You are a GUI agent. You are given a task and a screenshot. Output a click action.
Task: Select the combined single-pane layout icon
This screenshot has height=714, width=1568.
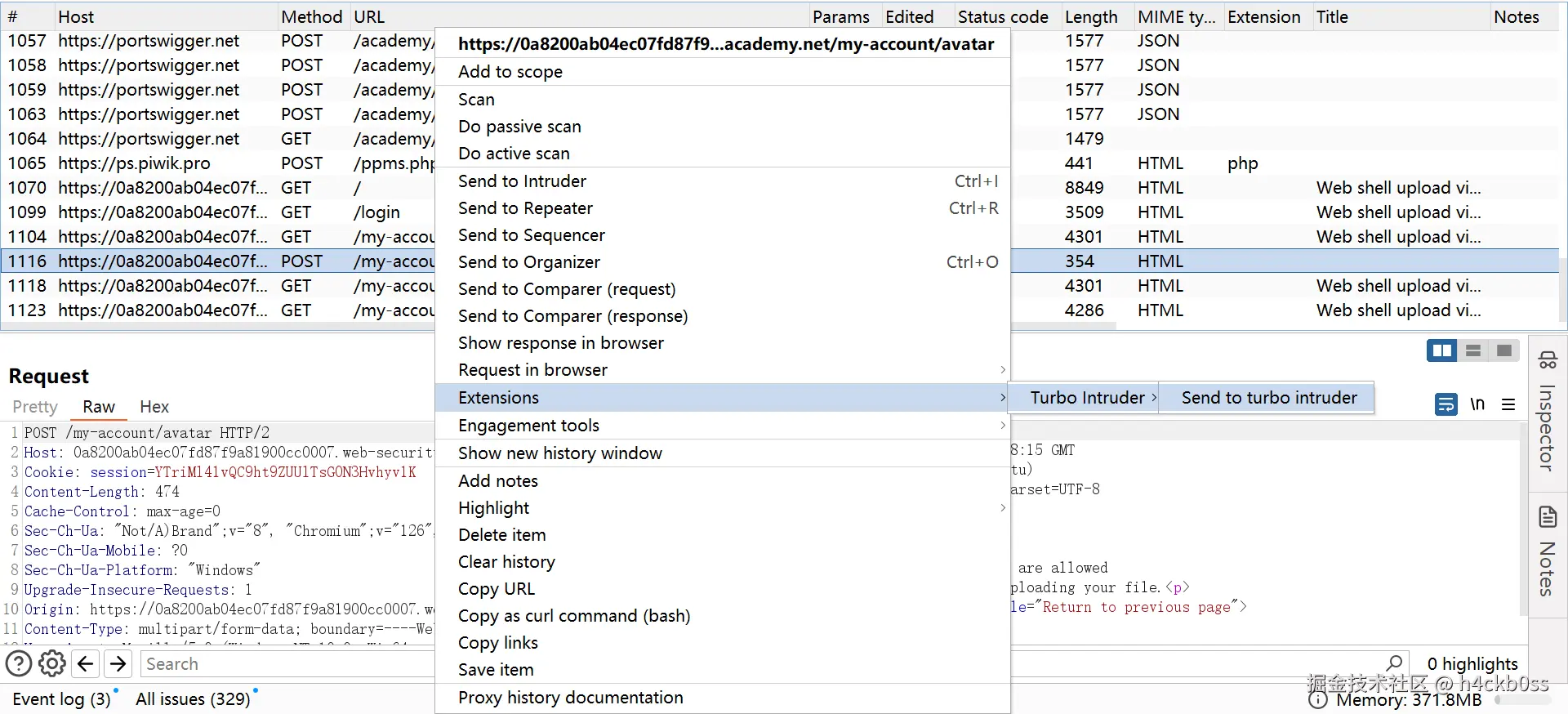pyautogui.click(x=1504, y=350)
